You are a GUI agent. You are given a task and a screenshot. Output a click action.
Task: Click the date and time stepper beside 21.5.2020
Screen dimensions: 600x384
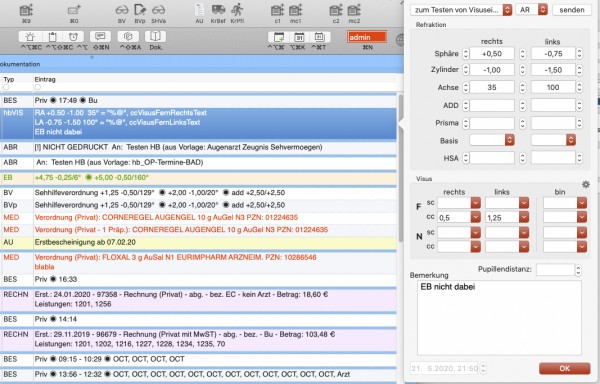[x=483, y=368]
